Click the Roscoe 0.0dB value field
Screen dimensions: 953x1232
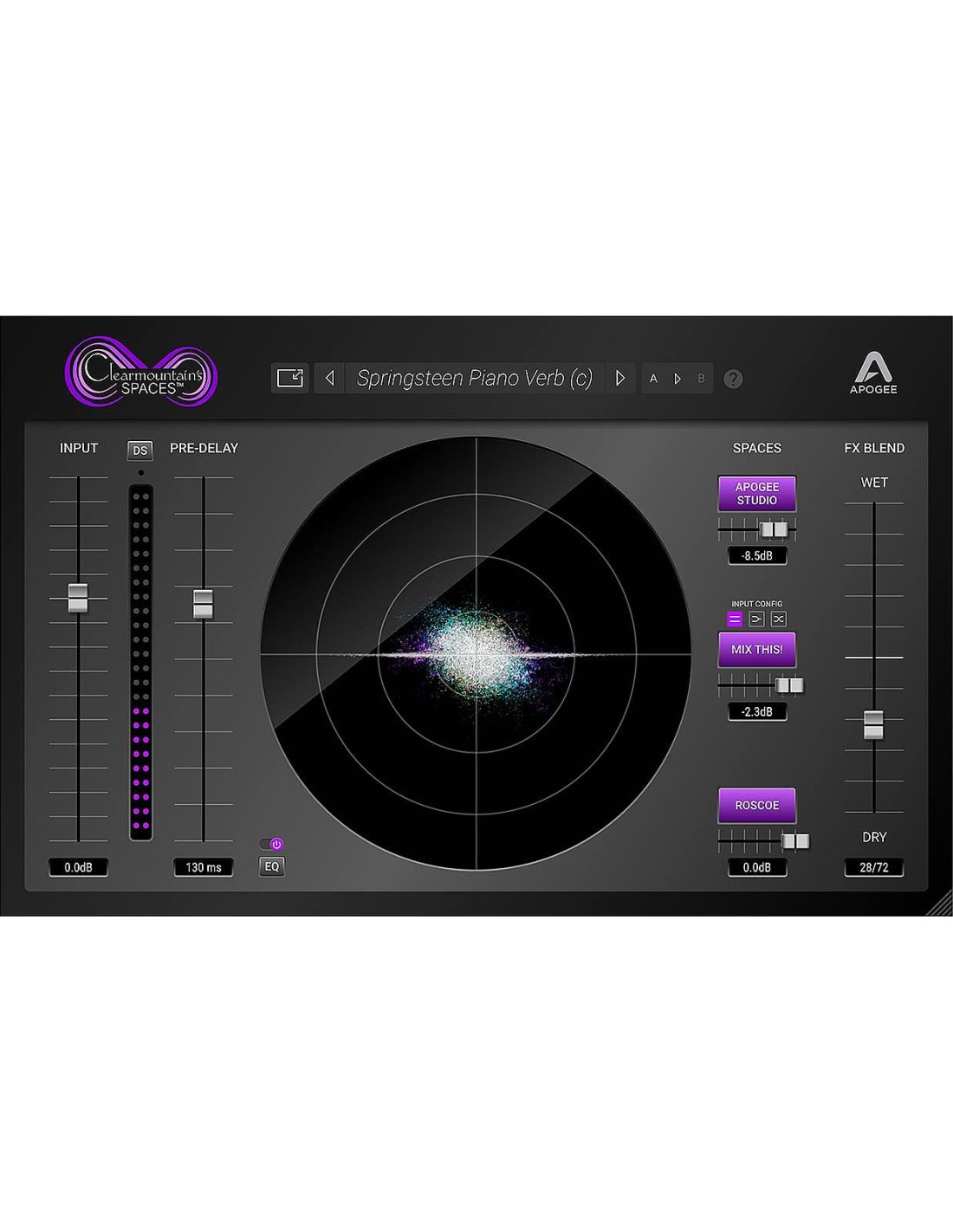pyautogui.click(x=757, y=867)
